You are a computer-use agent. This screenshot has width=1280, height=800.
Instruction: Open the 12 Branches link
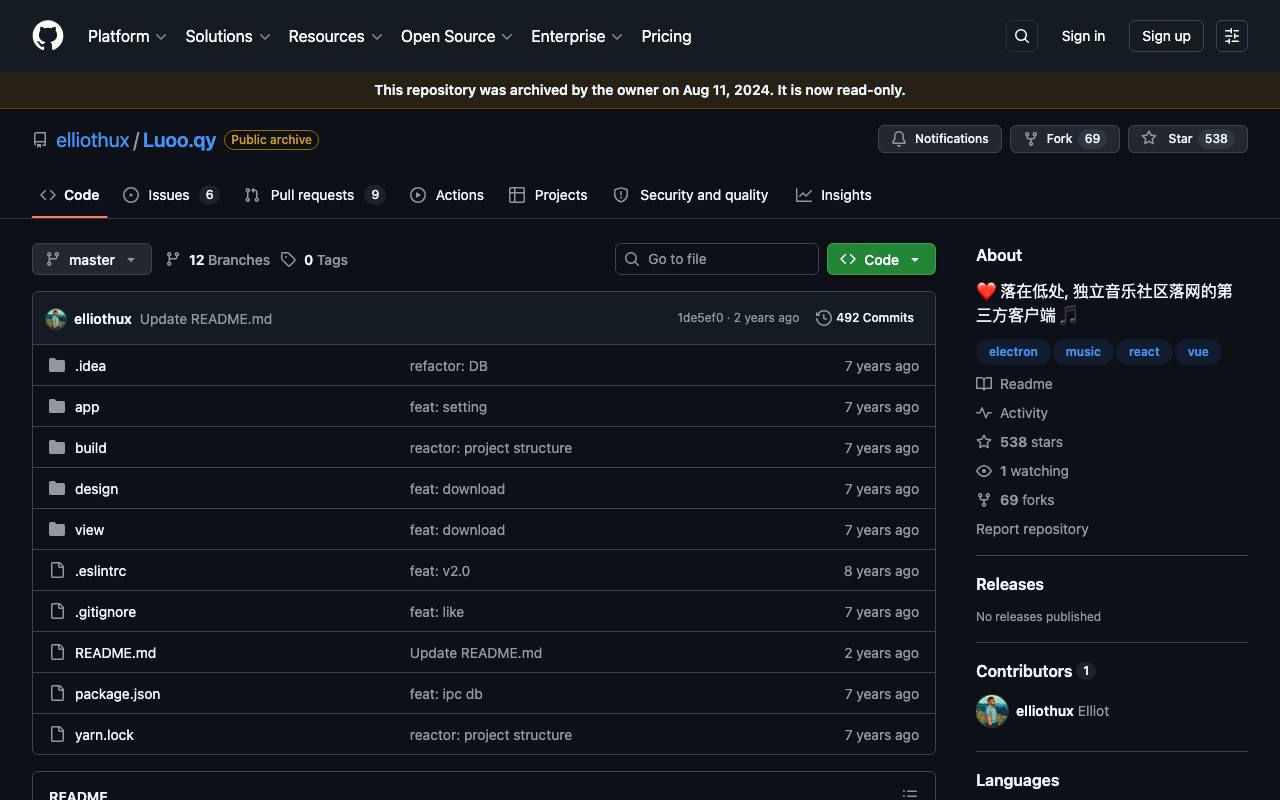pos(218,260)
